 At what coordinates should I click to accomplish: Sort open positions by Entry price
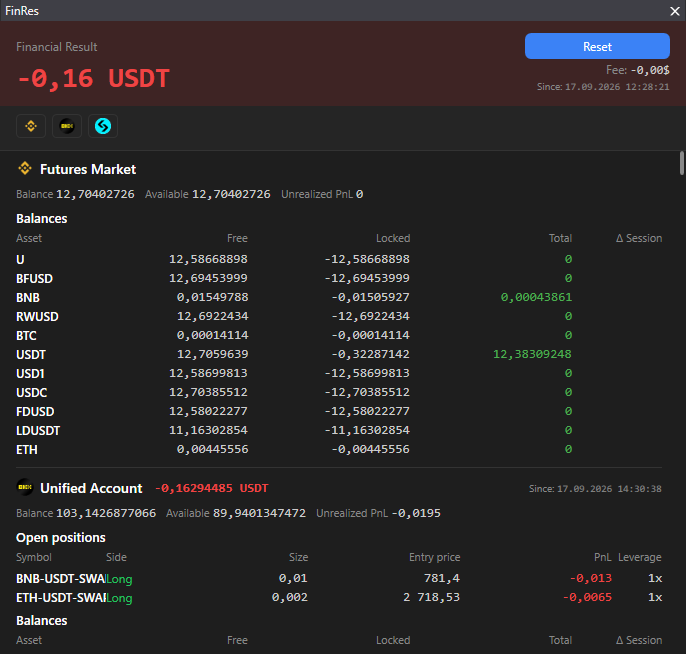pyautogui.click(x=434, y=557)
